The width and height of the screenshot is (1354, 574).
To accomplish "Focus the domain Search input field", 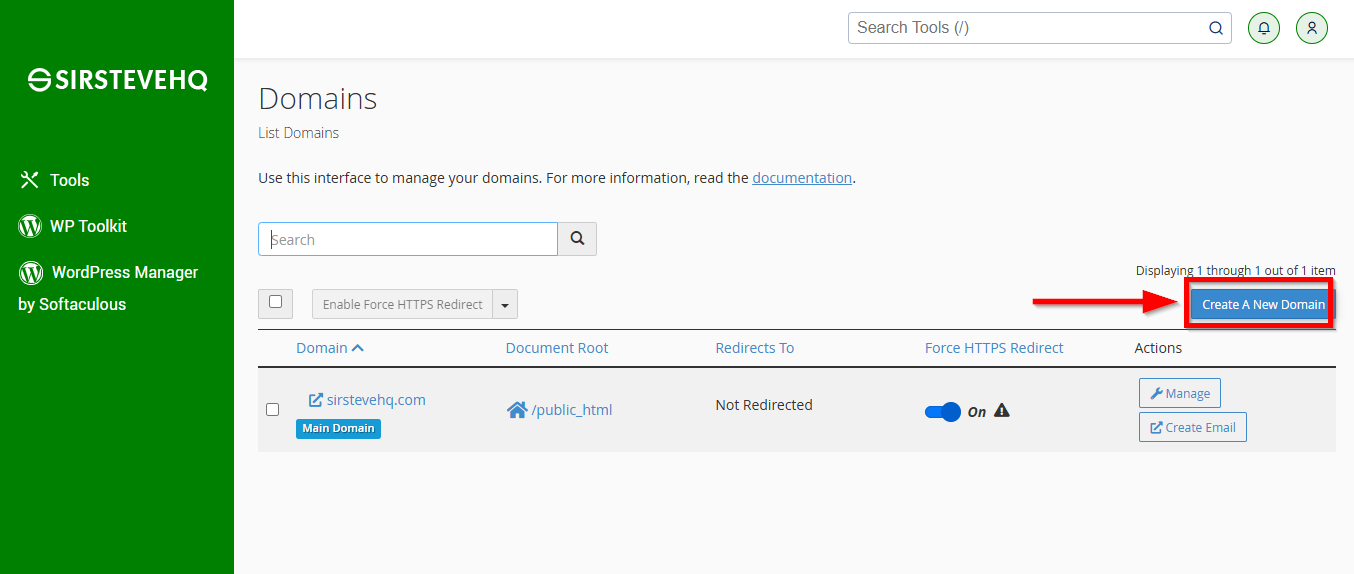I will (408, 239).
